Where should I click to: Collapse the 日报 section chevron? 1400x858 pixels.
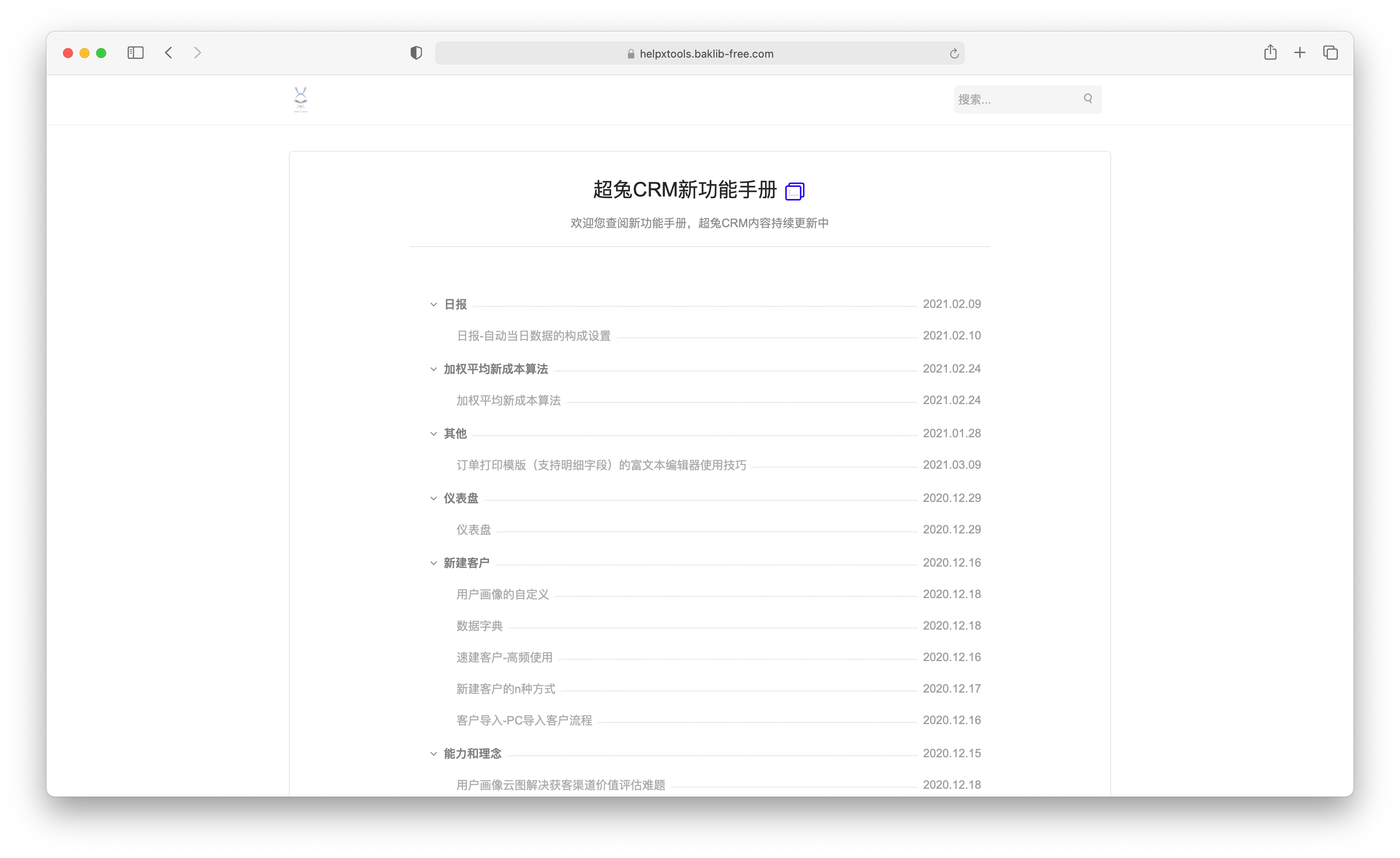pos(434,305)
